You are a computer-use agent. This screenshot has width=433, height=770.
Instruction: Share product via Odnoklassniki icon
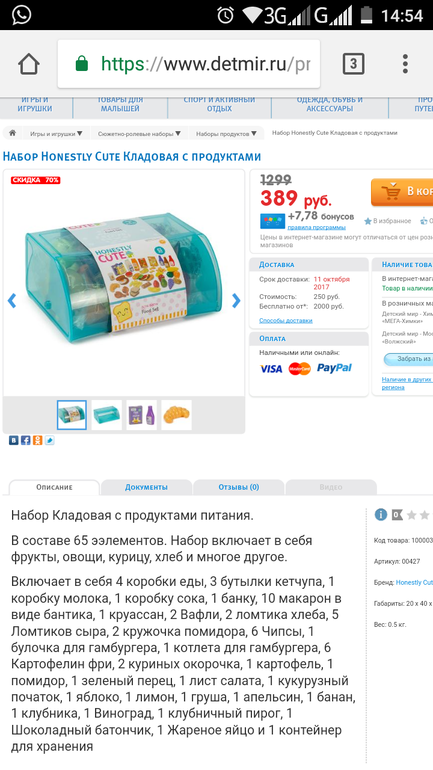point(38,440)
